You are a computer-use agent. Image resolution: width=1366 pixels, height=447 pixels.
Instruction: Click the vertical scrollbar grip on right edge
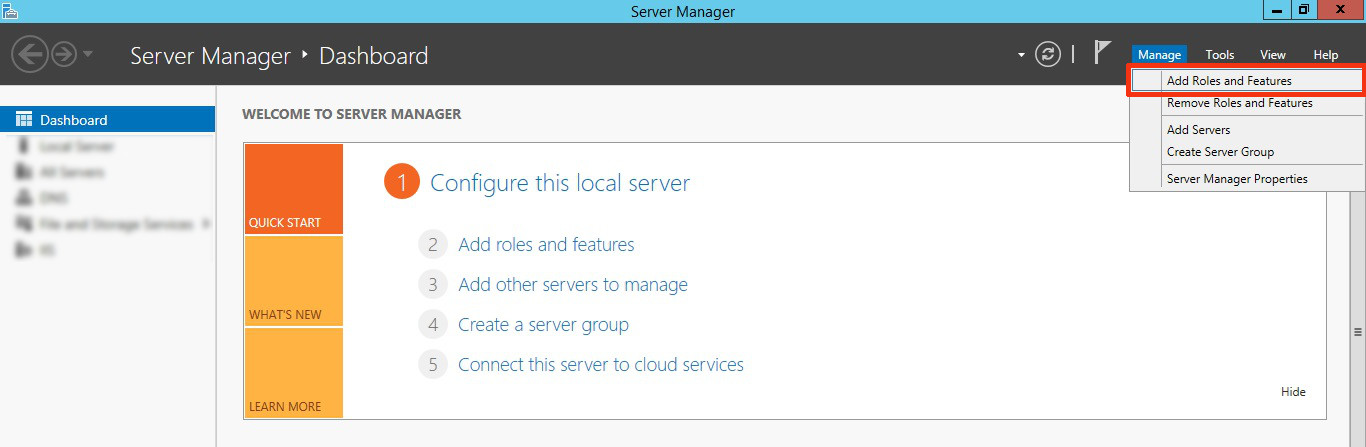pos(1358,331)
